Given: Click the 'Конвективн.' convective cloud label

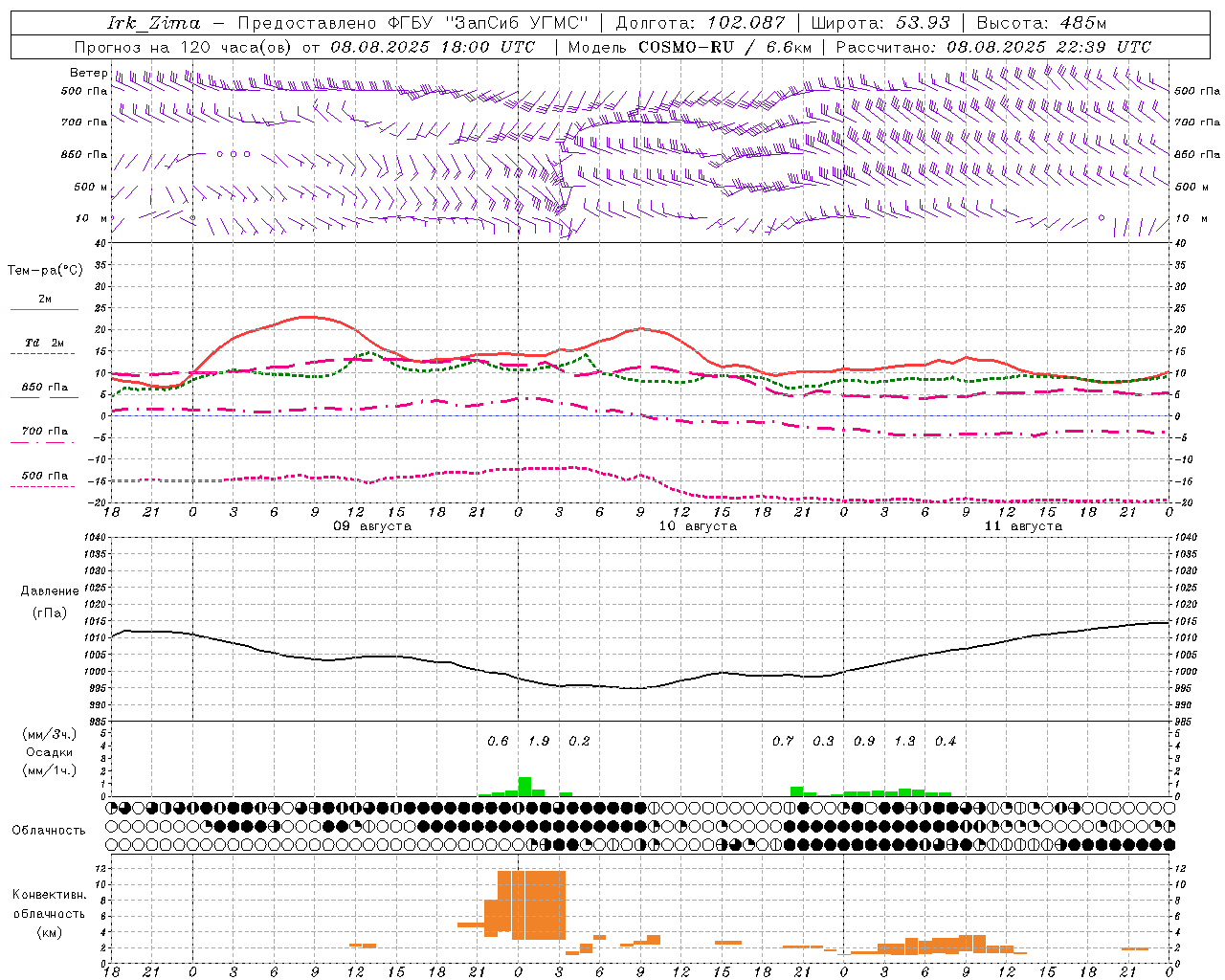Looking at the screenshot, I should pos(49,895).
